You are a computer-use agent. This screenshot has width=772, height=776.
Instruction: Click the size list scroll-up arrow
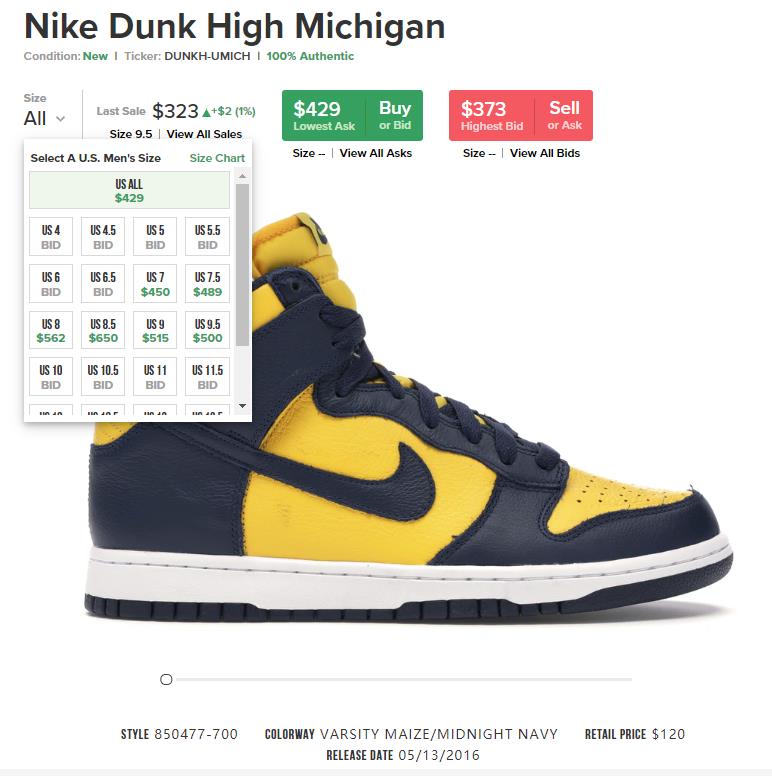tap(242, 176)
